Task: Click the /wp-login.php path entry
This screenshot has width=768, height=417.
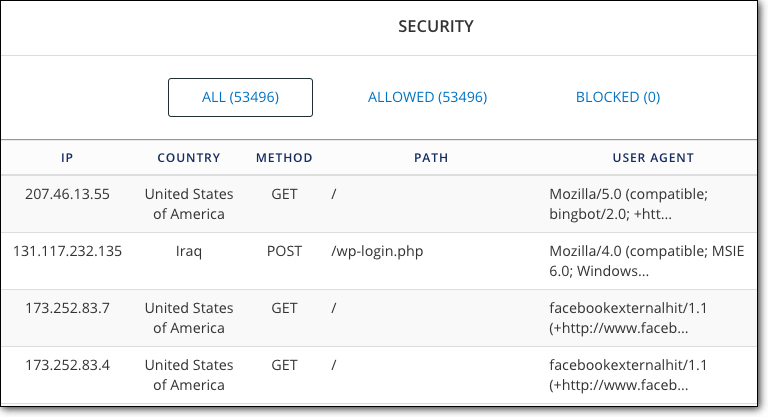Action: (377, 251)
